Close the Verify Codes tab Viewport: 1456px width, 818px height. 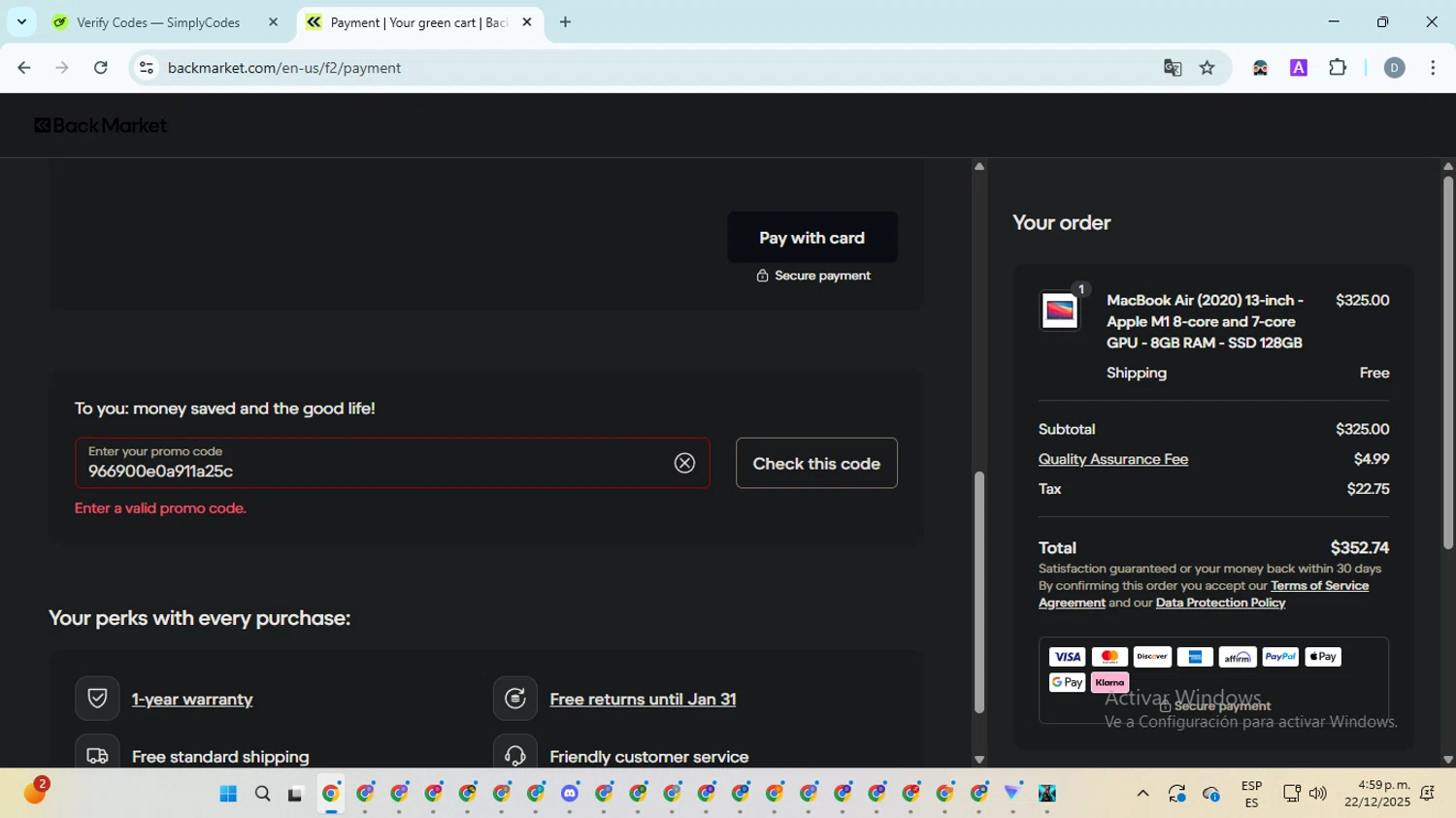(273, 22)
